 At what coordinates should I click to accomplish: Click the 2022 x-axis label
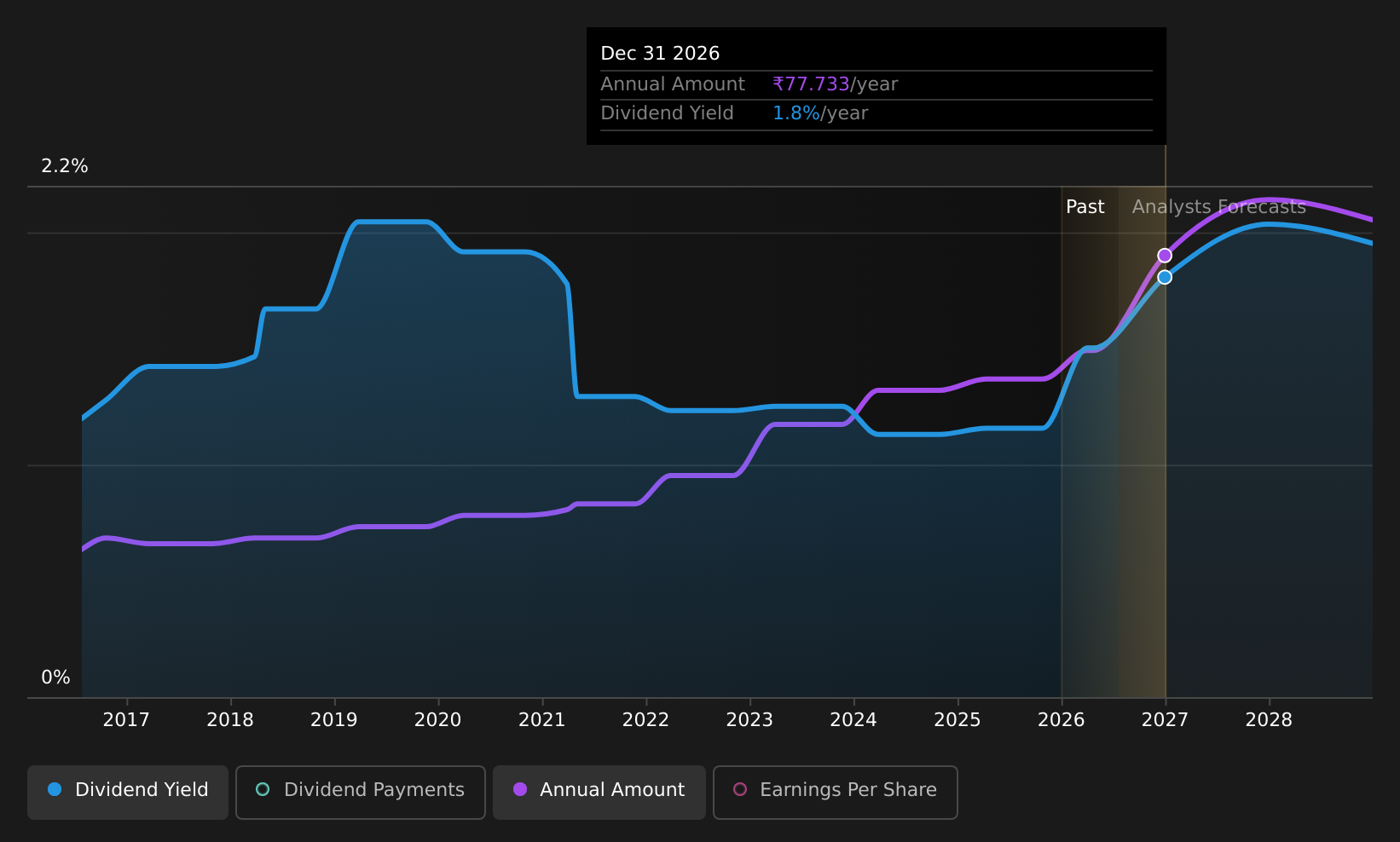coord(646,720)
